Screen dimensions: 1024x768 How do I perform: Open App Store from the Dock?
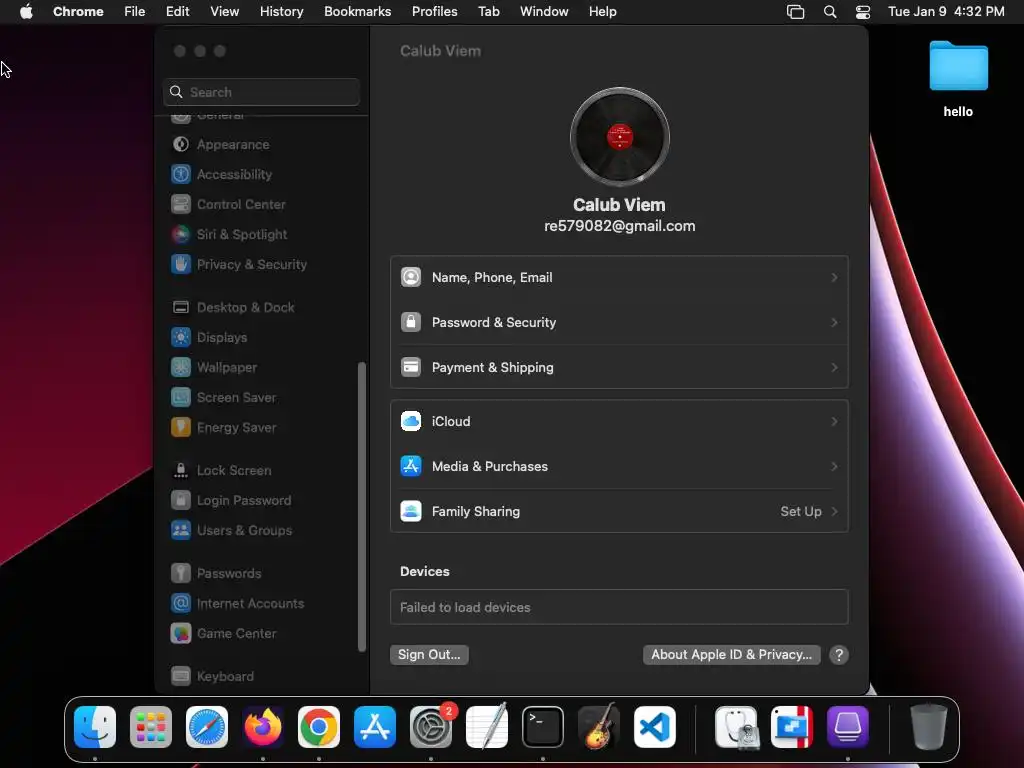tap(375, 727)
